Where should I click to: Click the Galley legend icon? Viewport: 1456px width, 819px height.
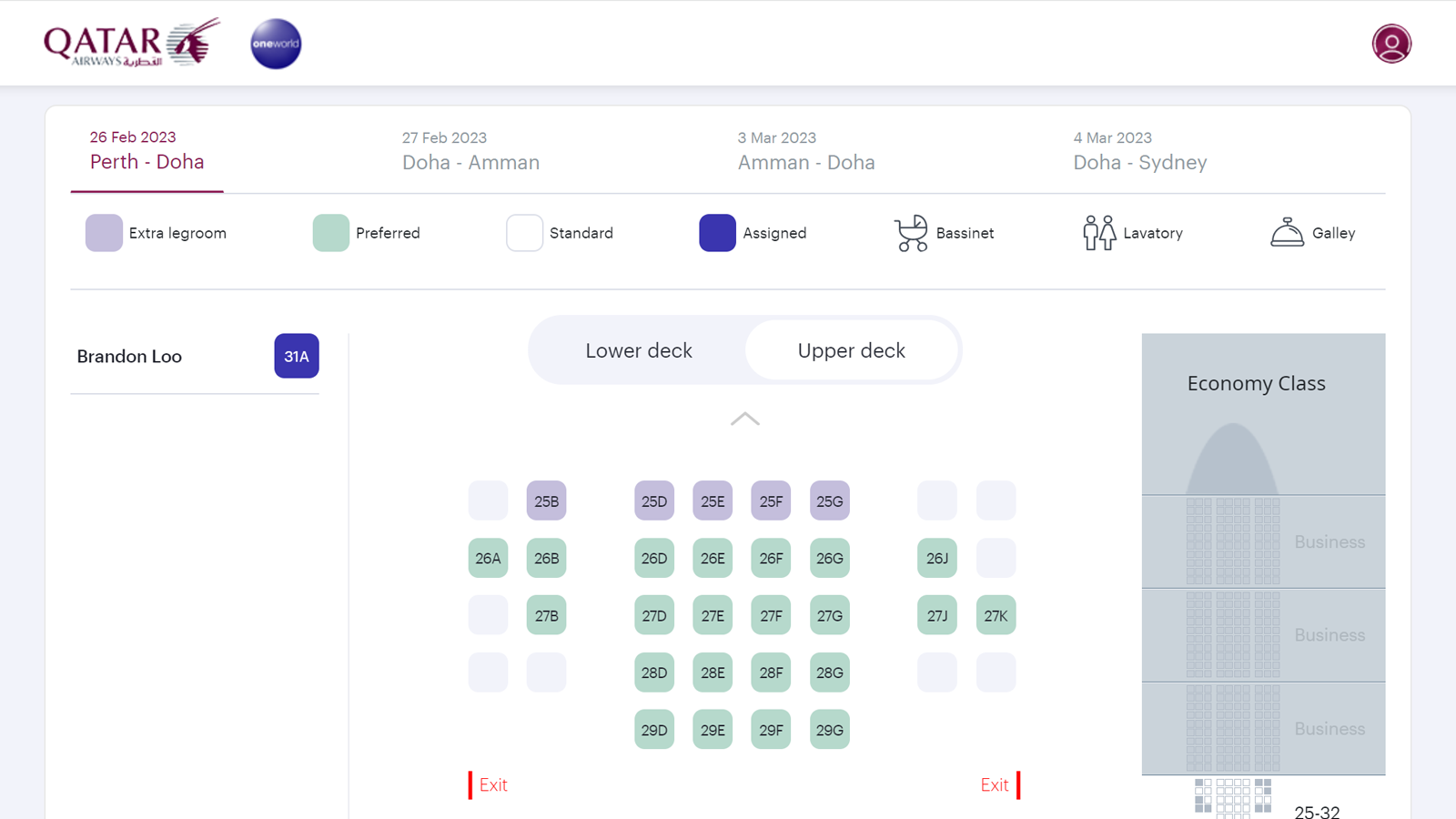(1287, 233)
